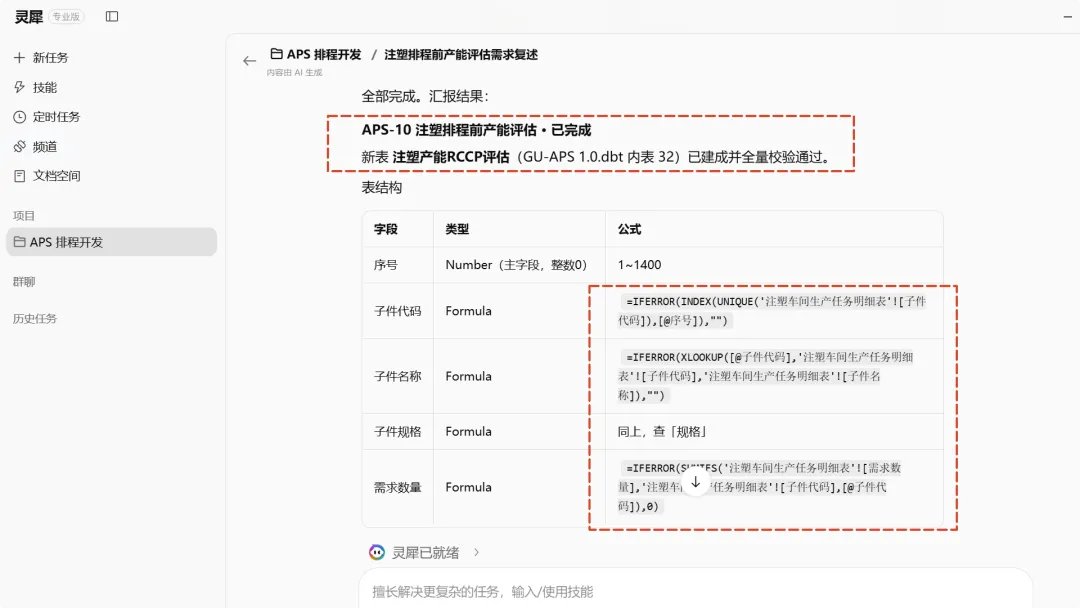1080x608 pixels.
Task: Click the 专业版 badge
Action: (66, 17)
